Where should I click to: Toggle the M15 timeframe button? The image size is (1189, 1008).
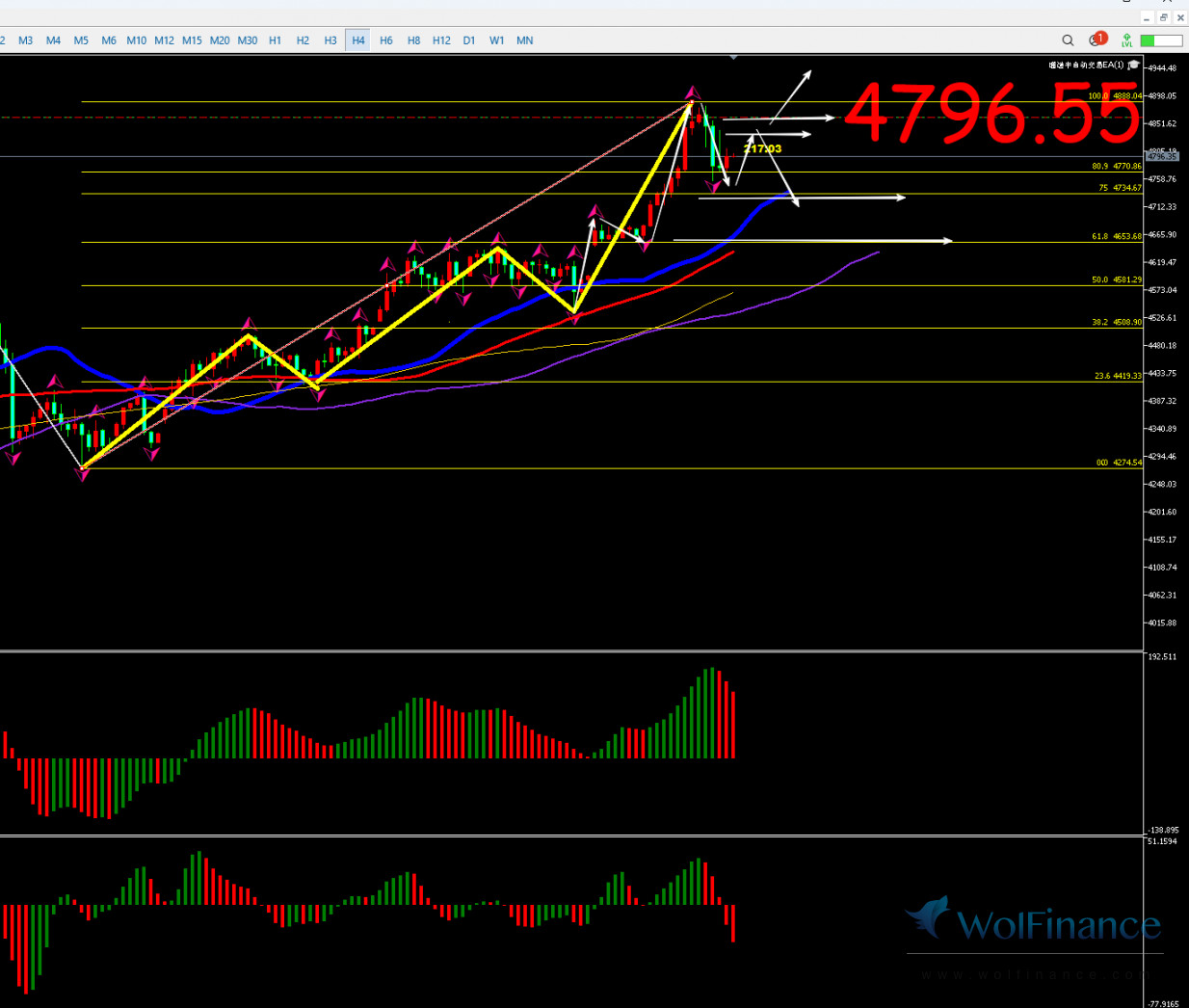click(192, 40)
